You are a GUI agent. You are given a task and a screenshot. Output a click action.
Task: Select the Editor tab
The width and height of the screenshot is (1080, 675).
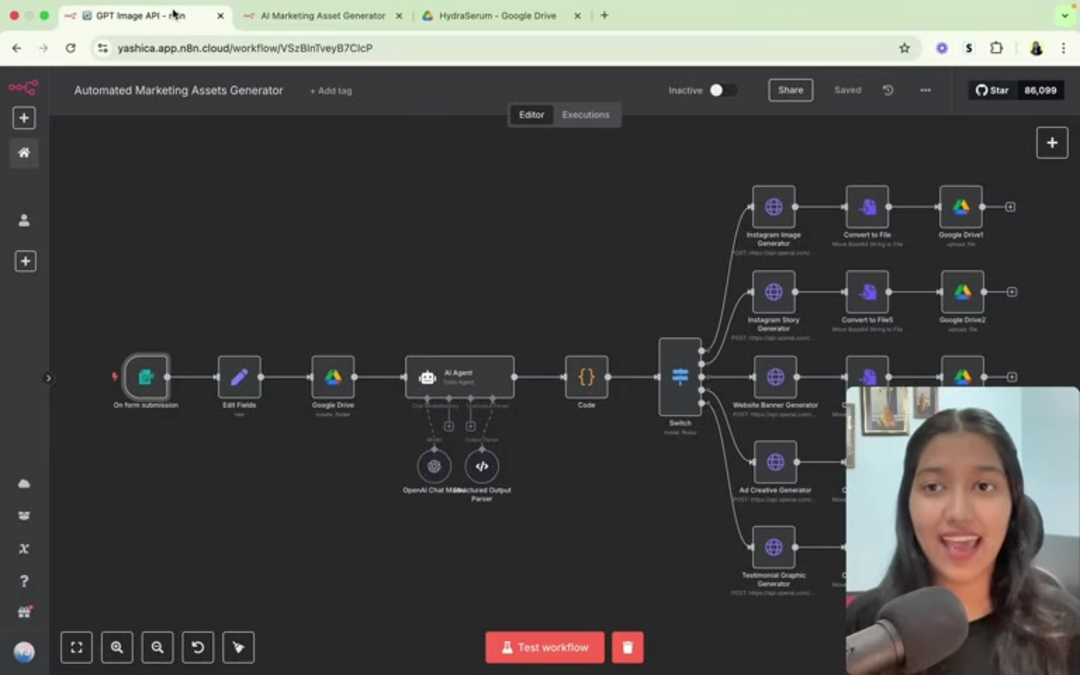(531, 114)
